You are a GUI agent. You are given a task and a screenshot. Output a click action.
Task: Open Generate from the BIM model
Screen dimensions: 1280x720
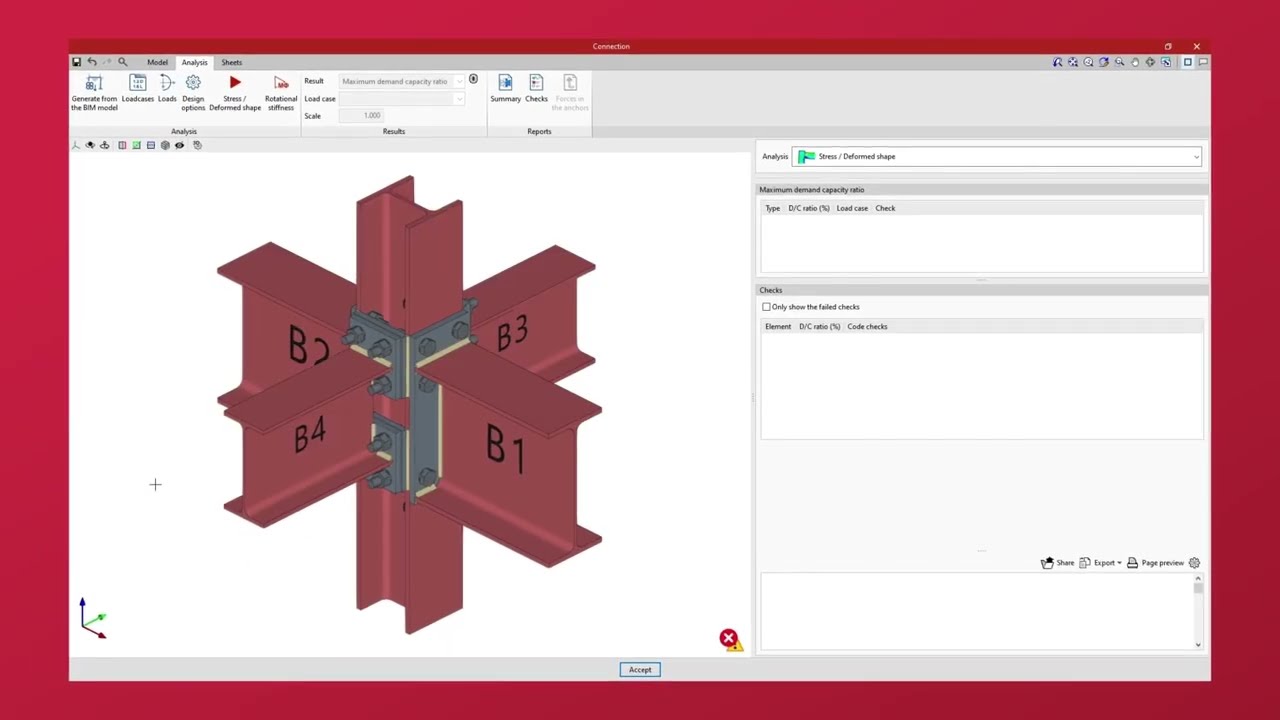(94, 92)
